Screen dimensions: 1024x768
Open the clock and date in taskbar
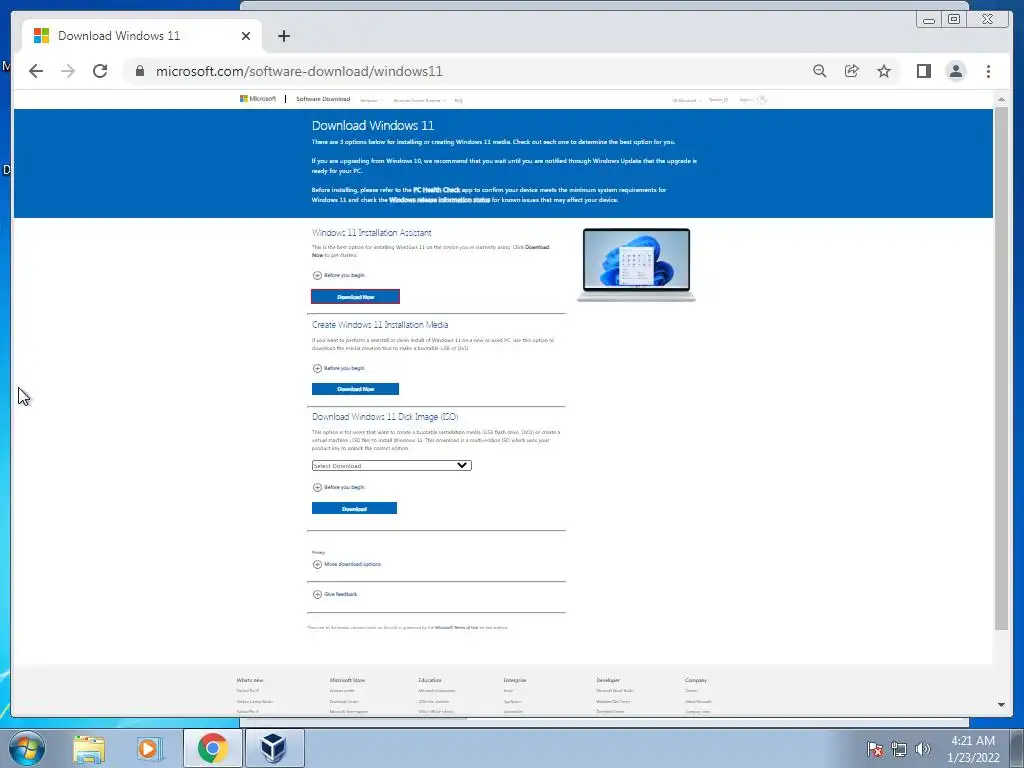(973, 749)
